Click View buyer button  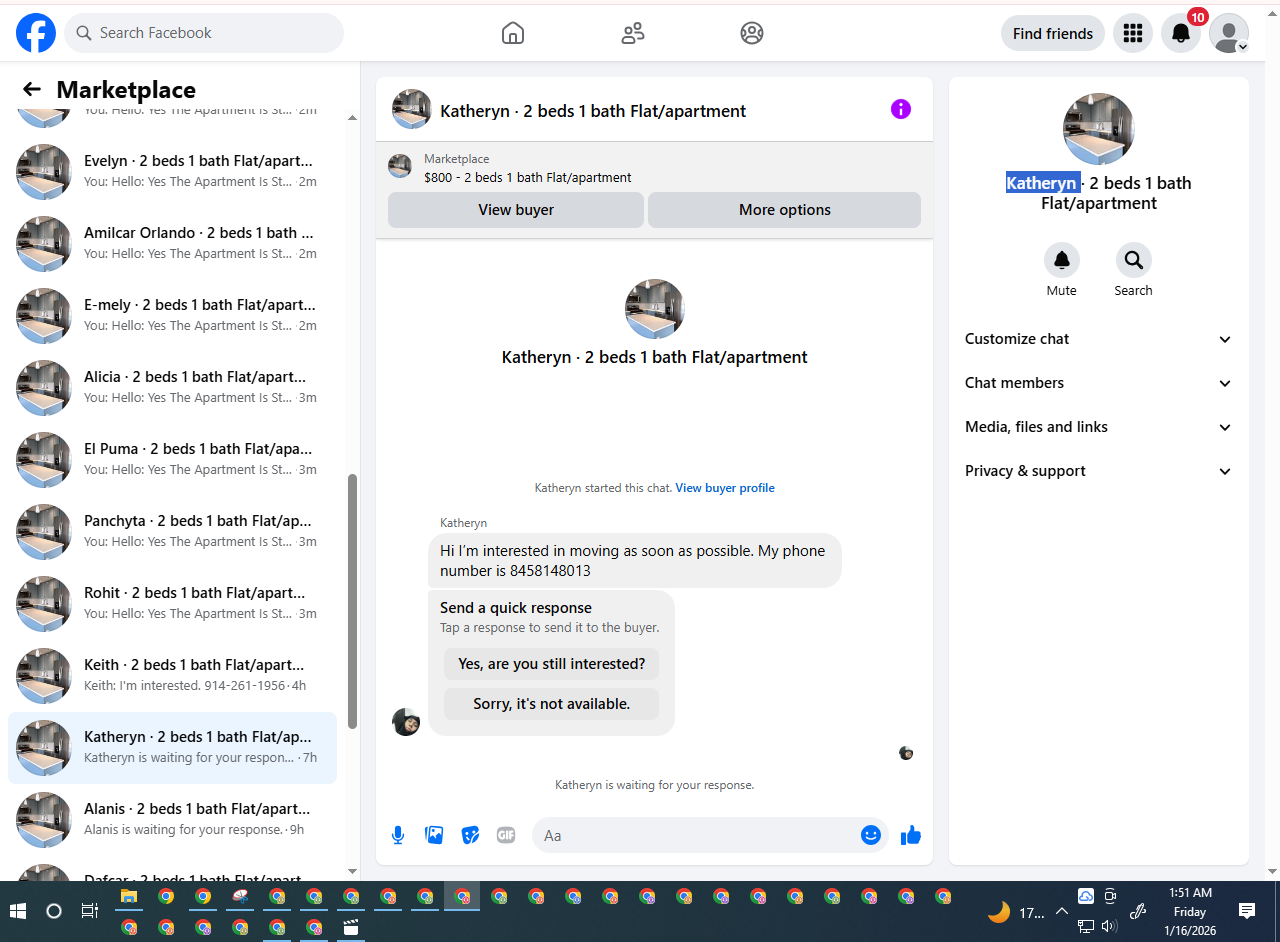coord(516,210)
